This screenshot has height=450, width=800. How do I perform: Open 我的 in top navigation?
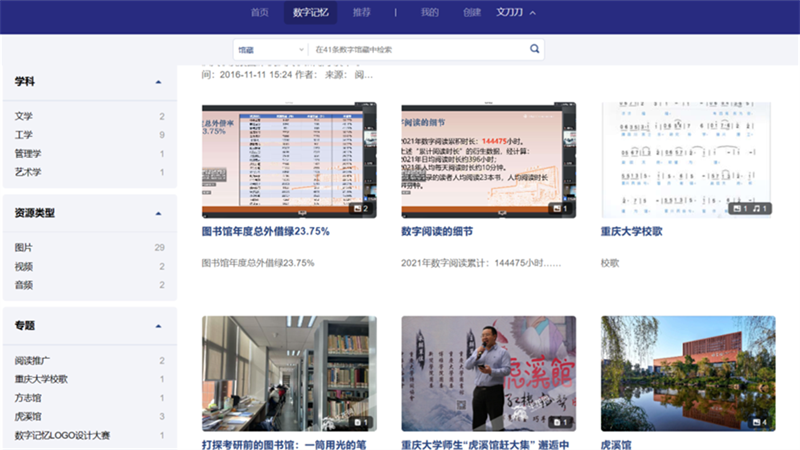(430, 12)
